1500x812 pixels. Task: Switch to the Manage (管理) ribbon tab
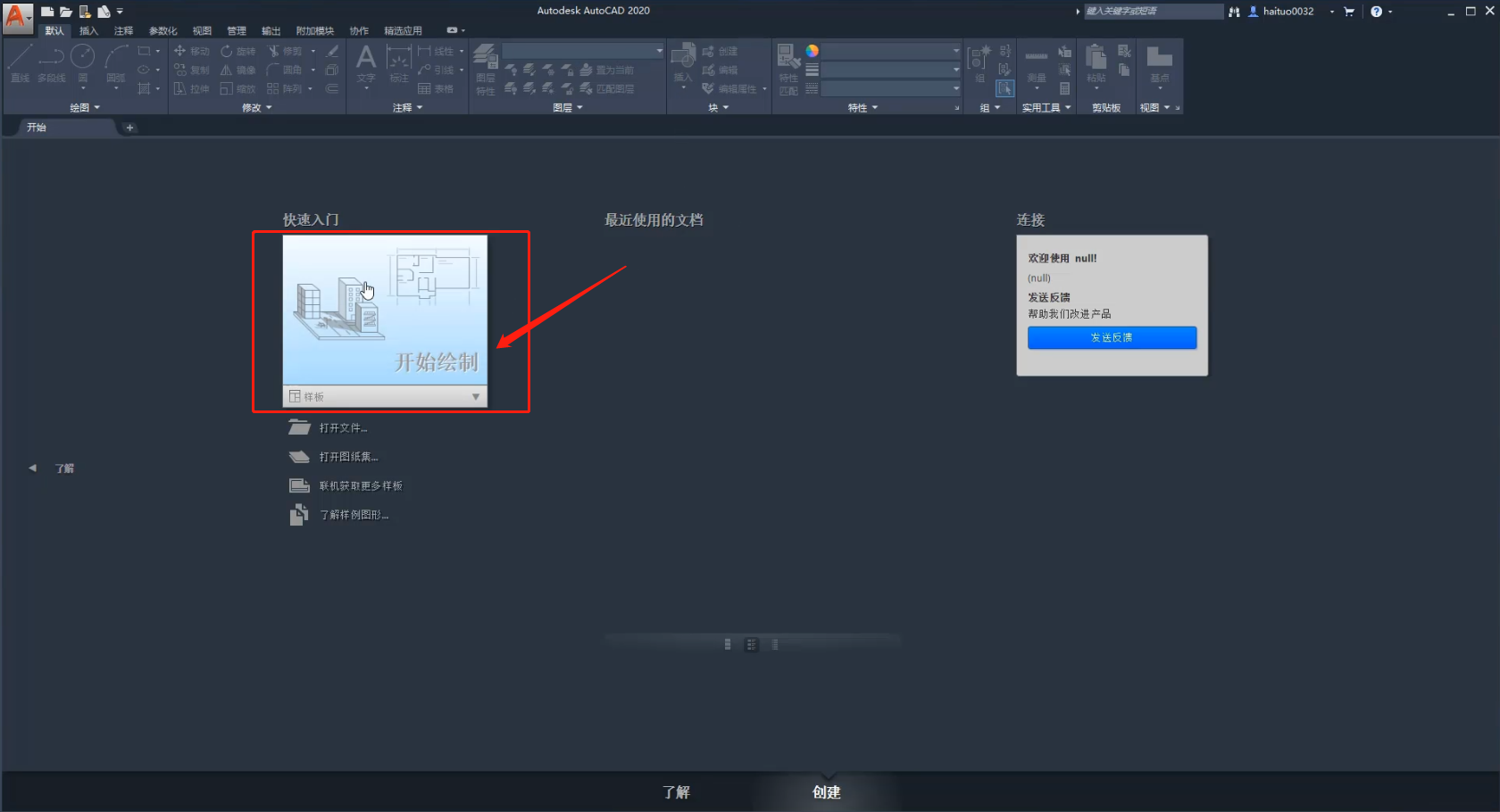click(x=237, y=30)
